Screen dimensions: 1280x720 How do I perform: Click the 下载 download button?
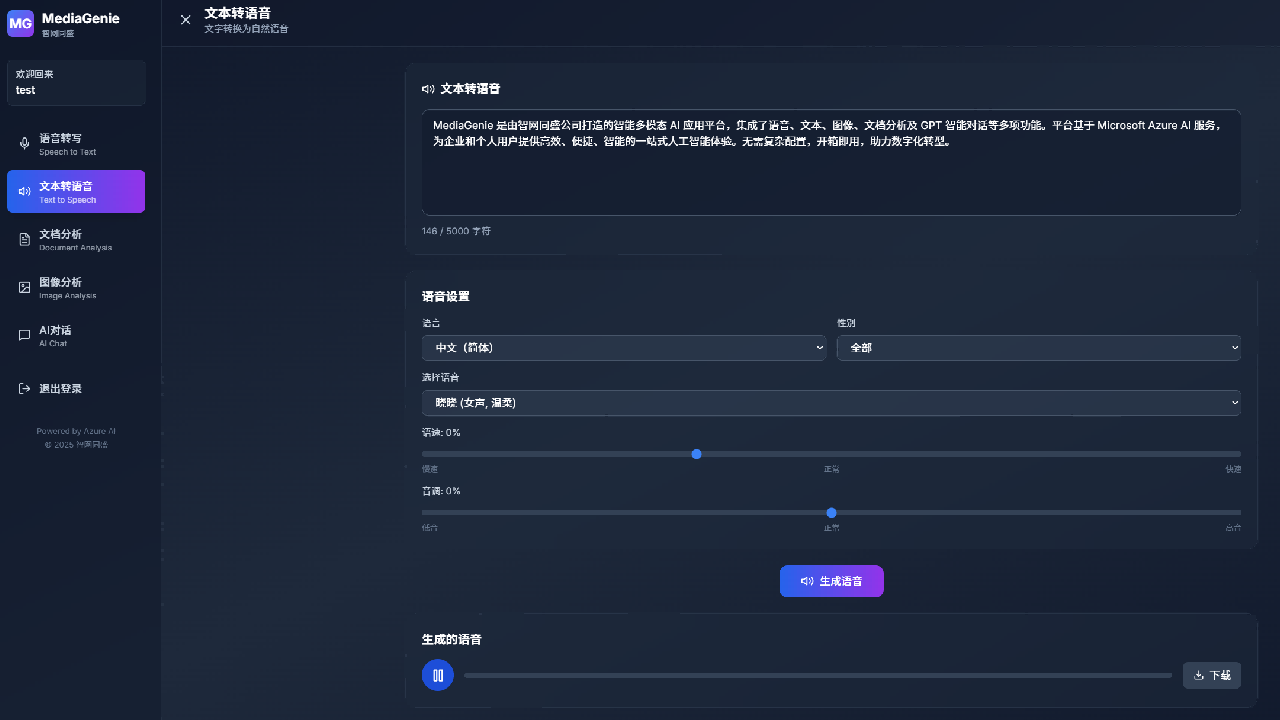point(1212,675)
